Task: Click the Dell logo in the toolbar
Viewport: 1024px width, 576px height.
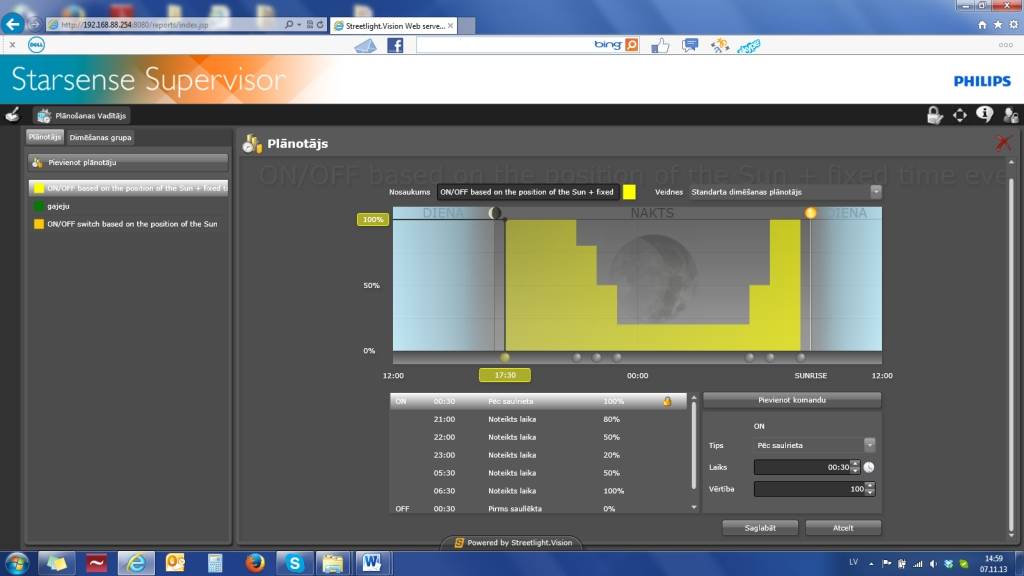Action: coord(37,44)
